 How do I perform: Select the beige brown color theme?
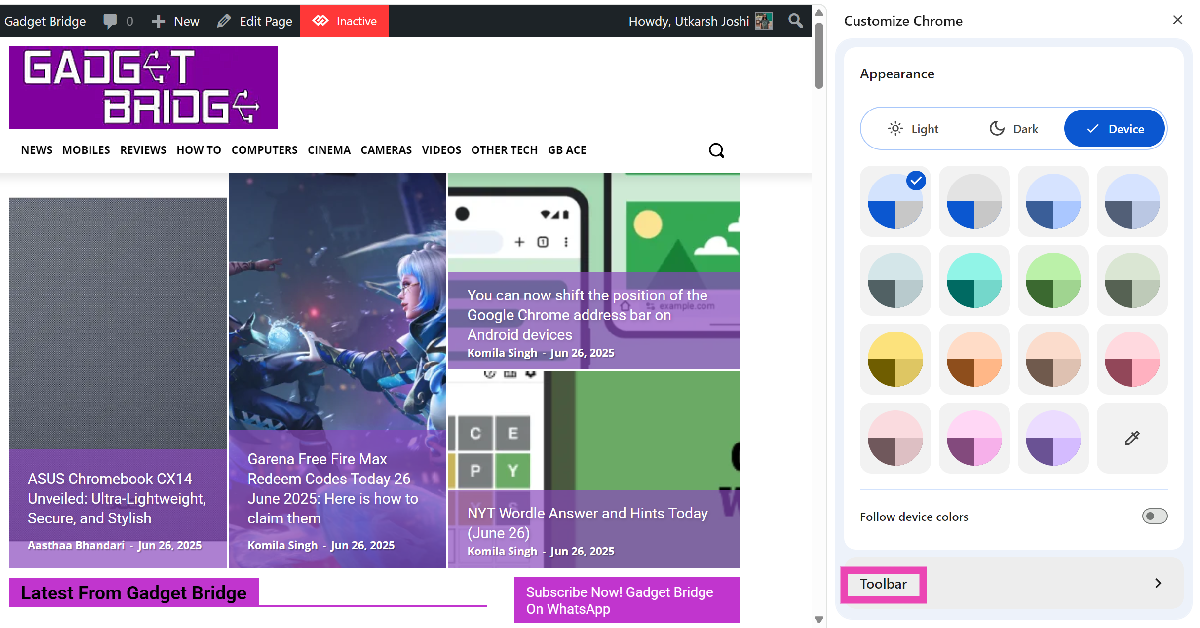pos(1053,359)
